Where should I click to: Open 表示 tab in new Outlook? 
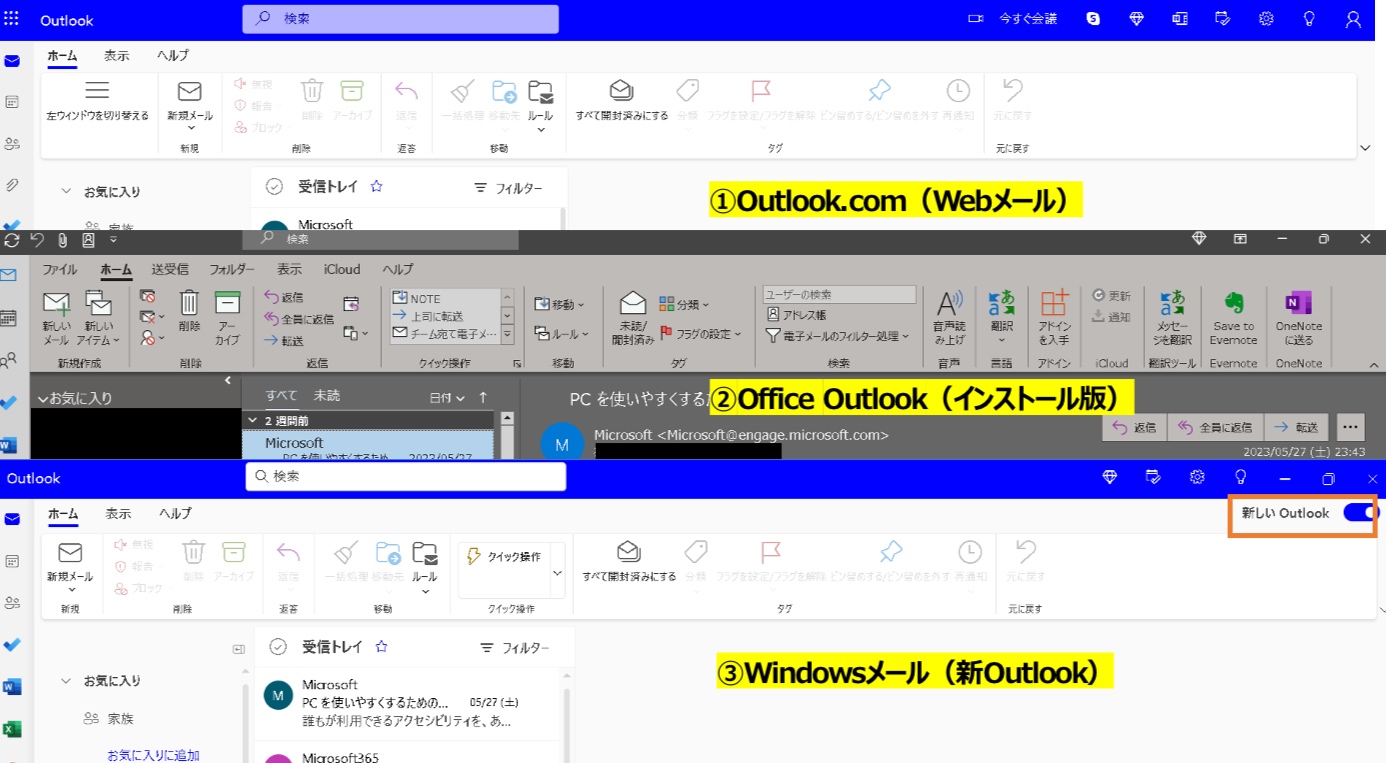(x=118, y=513)
